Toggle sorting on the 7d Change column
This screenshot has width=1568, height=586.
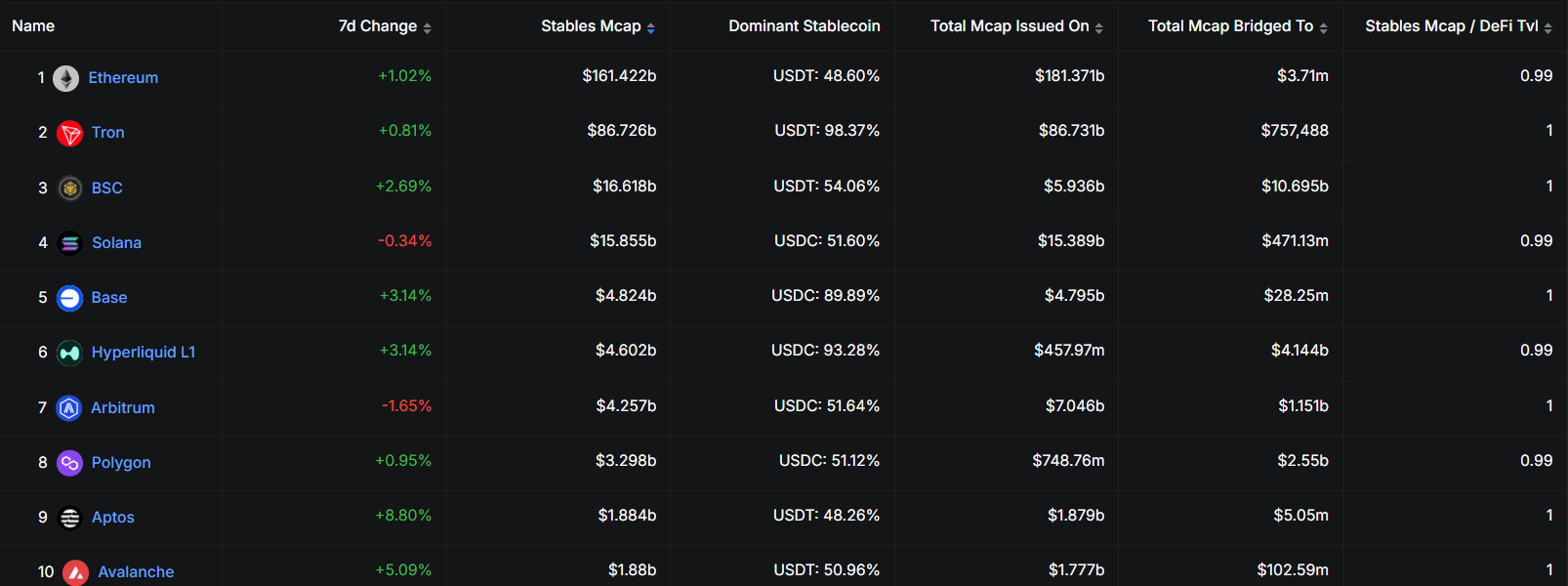coord(427,26)
